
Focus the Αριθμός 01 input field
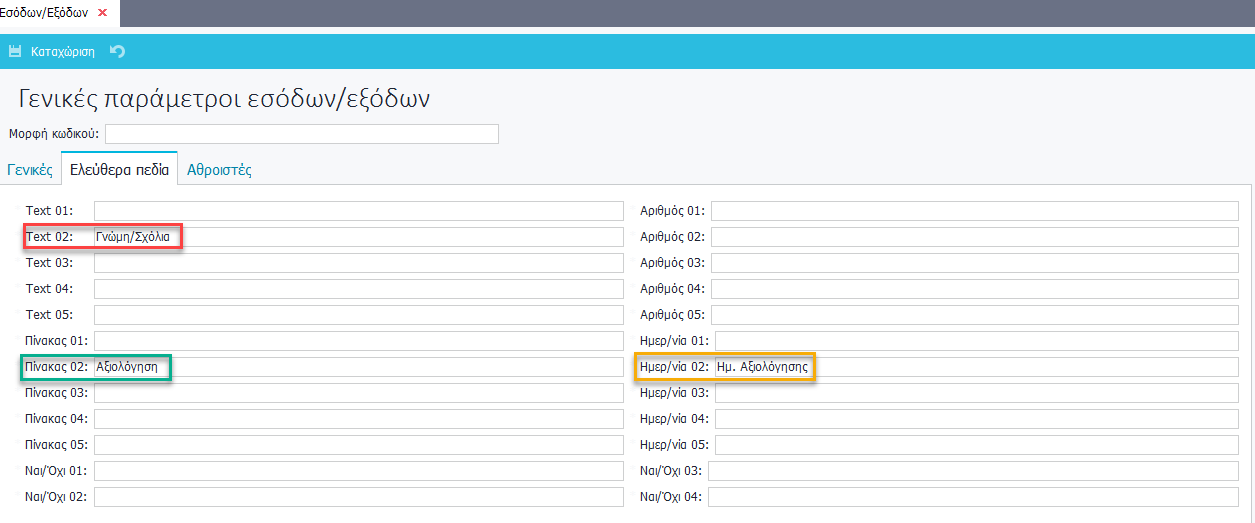coord(974,211)
